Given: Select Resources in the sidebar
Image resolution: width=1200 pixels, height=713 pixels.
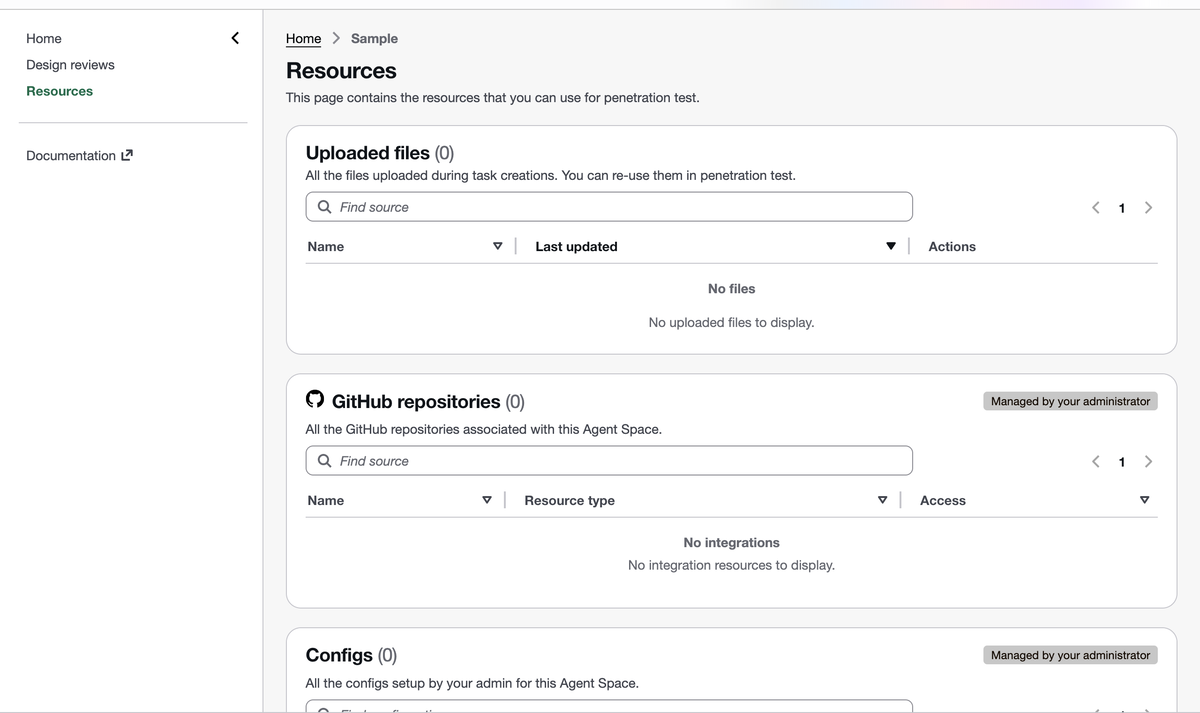Looking at the screenshot, I should coord(59,91).
